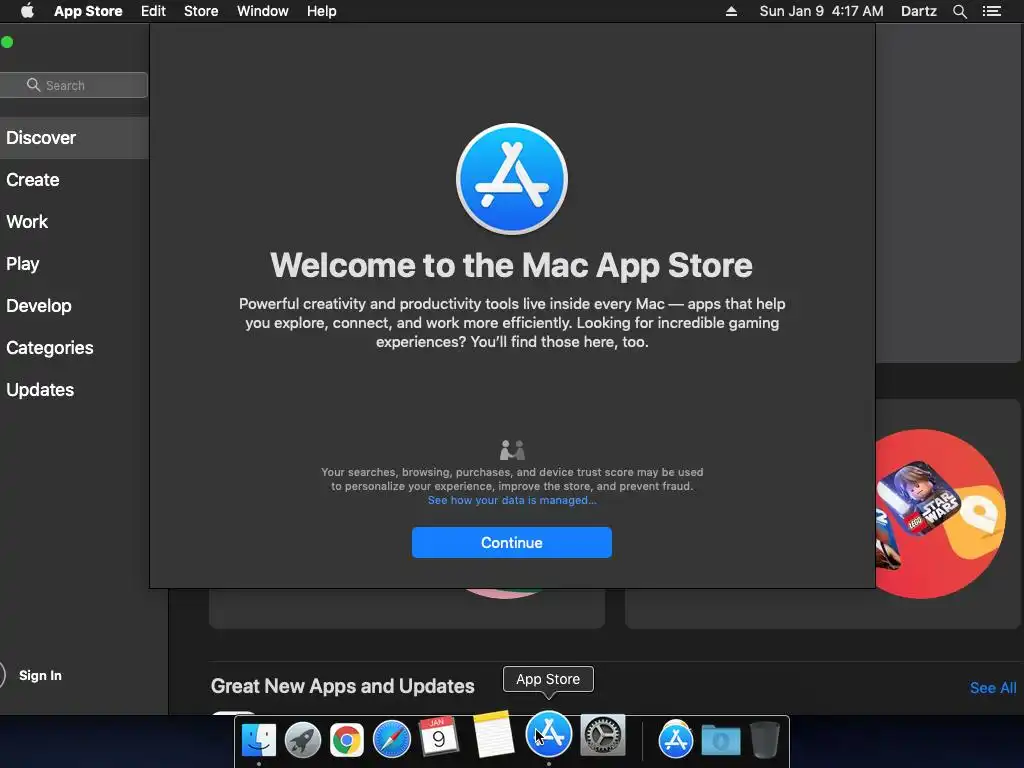Open Spotlight search in menu bar
Viewport: 1024px width, 768px height.
(x=959, y=11)
